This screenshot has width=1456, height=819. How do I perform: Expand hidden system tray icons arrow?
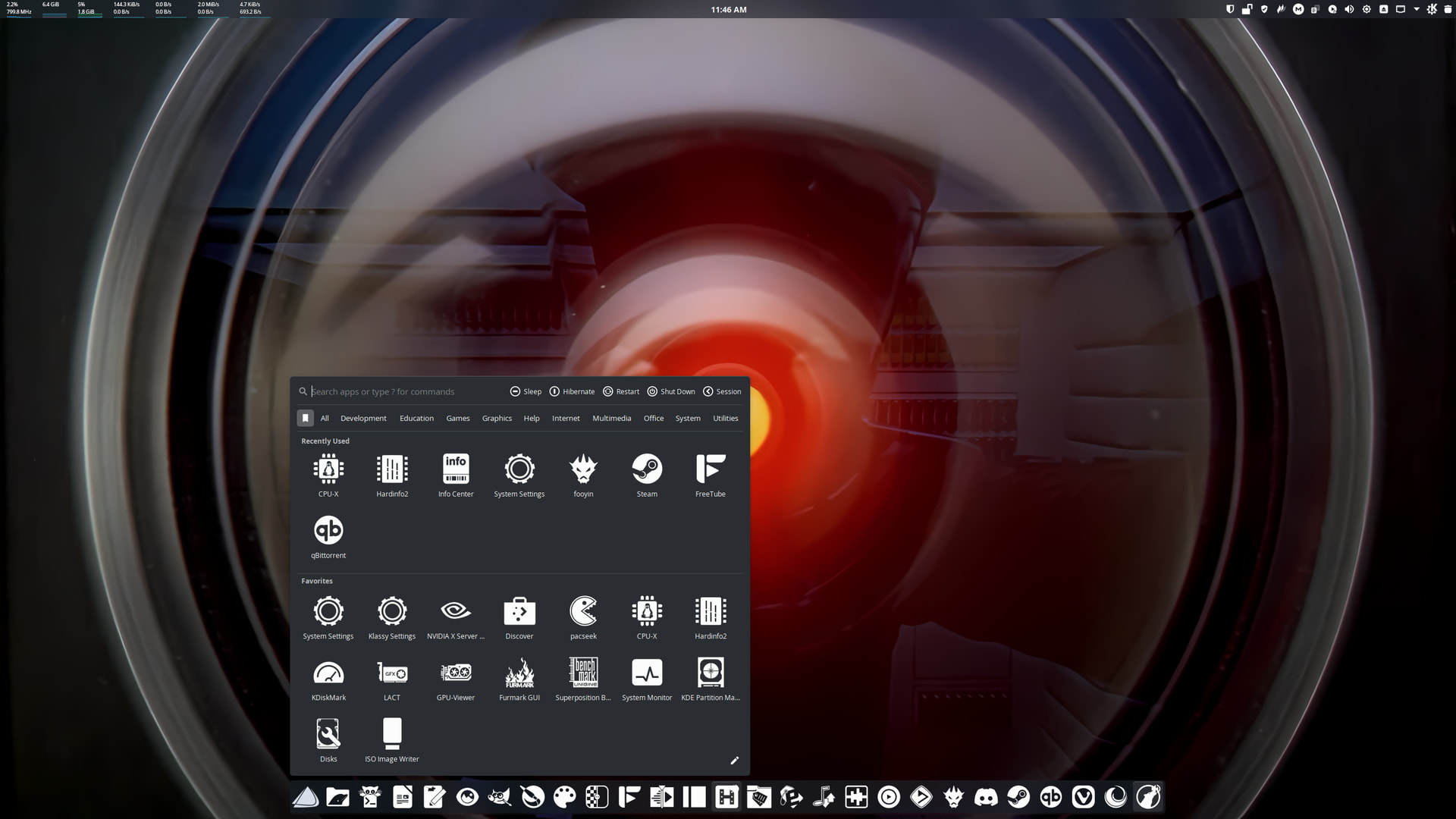tap(1416, 9)
